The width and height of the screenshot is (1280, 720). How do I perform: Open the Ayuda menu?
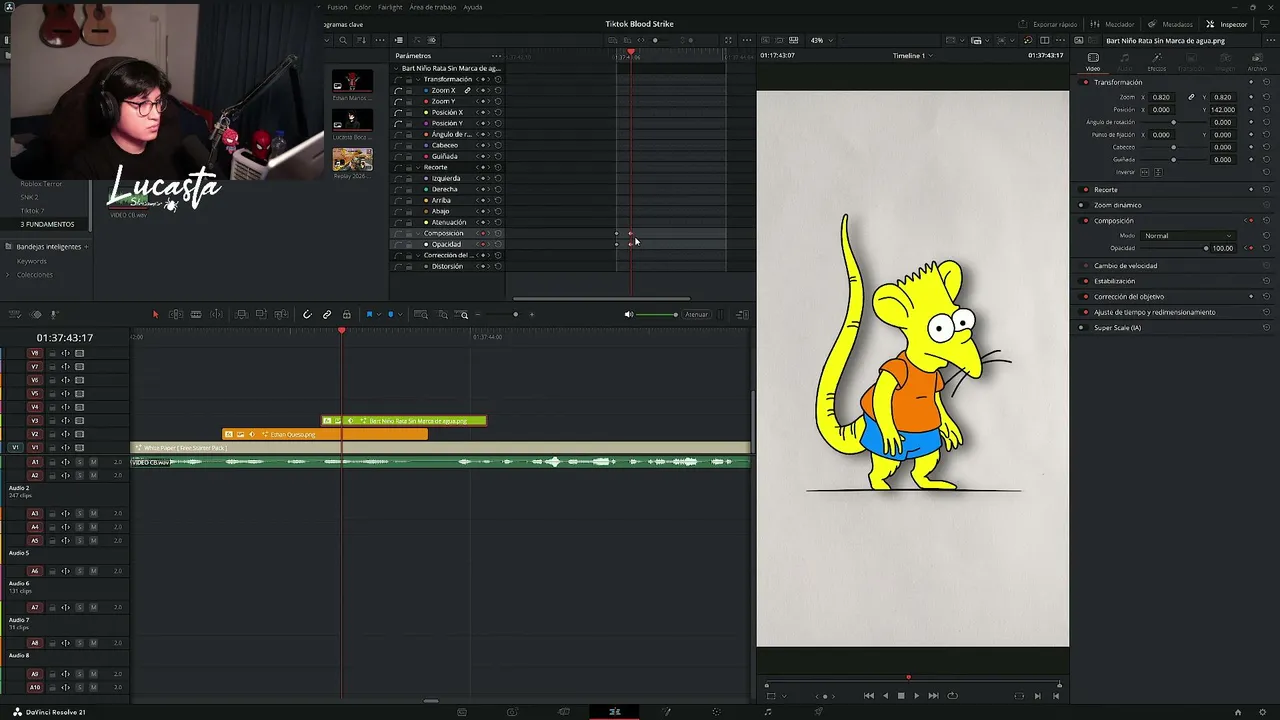point(473,7)
